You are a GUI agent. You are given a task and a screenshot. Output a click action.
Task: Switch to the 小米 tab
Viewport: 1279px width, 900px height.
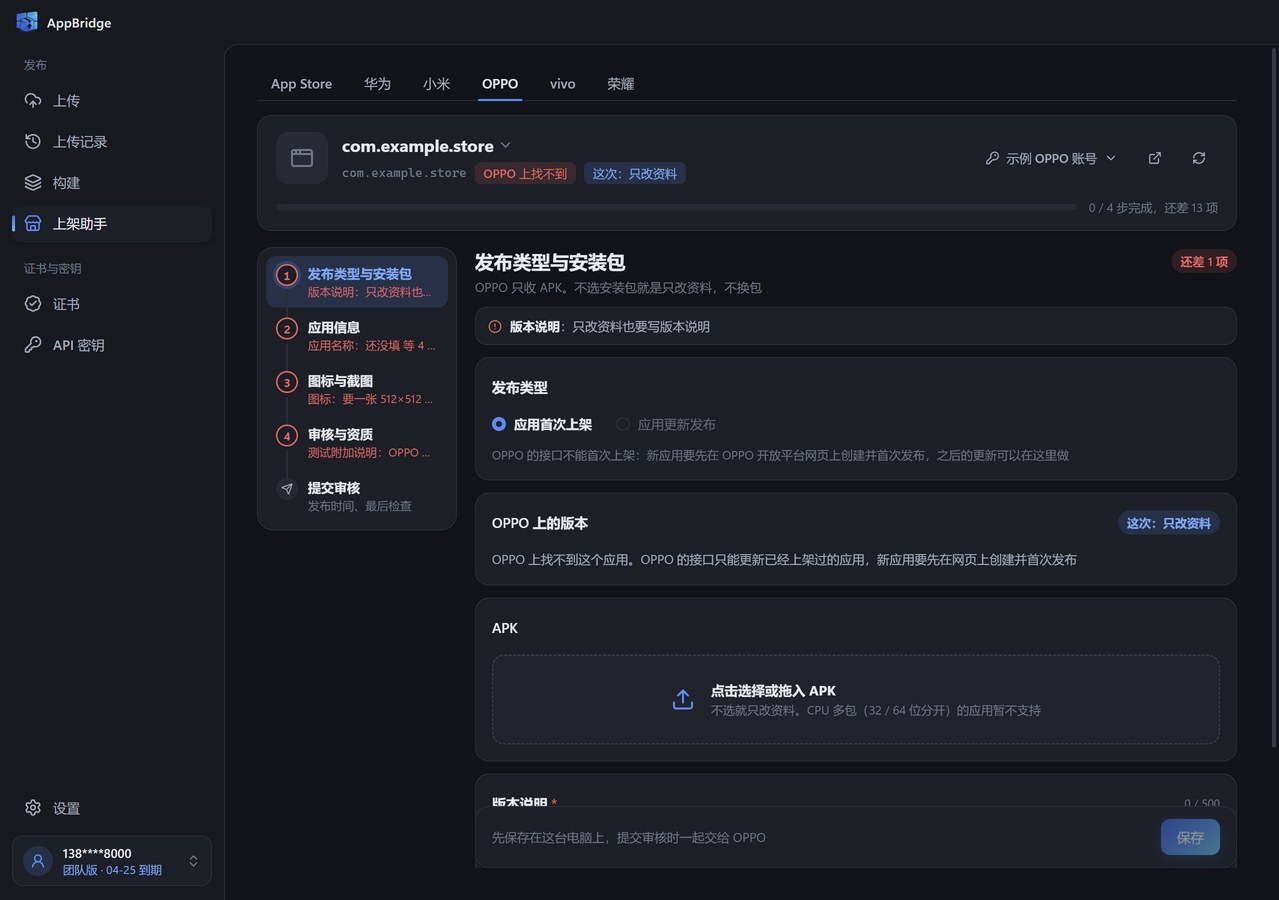[x=436, y=84]
